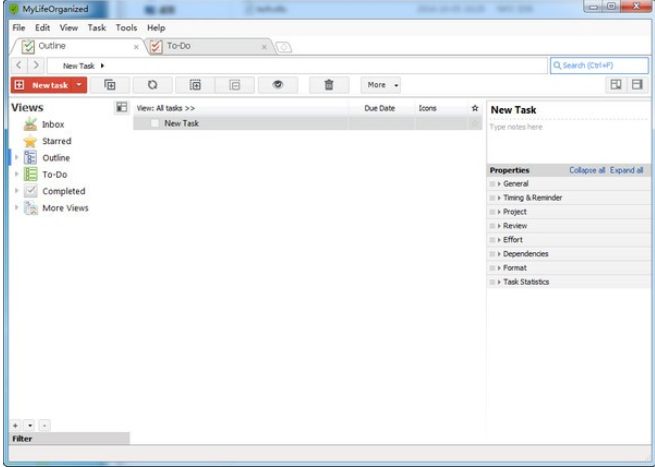Open the Tools menu
The image size is (655, 467).
click(x=127, y=28)
